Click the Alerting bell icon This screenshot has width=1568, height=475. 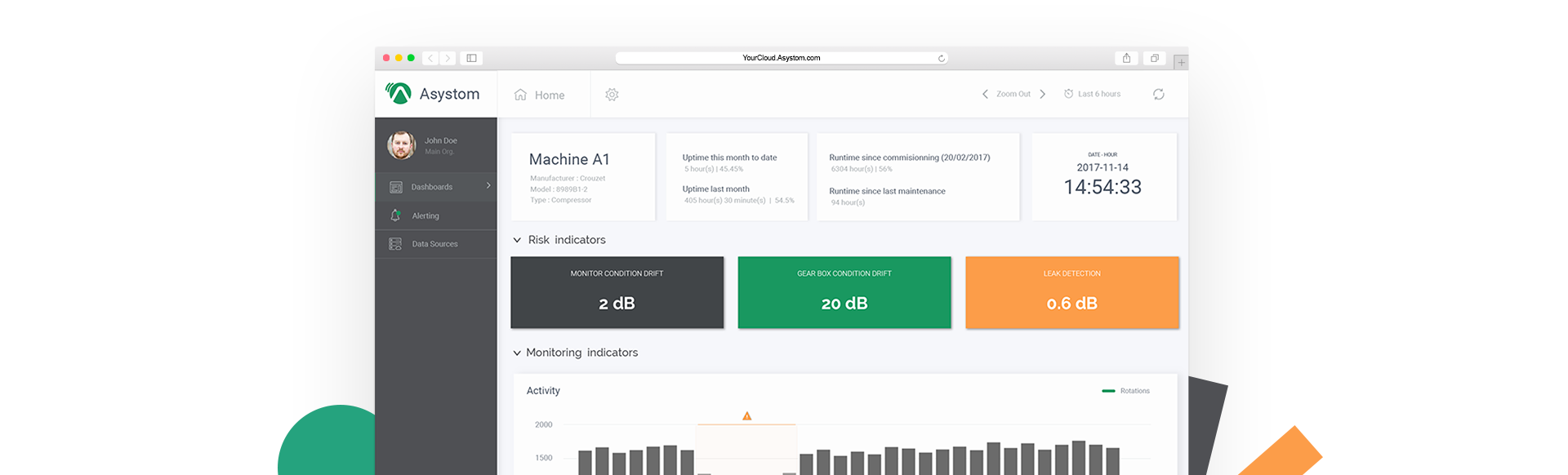click(395, 215)
